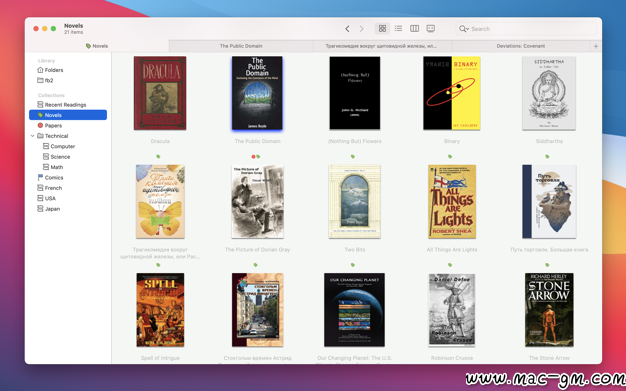Click the Siddhartha title label
Image resolution: width=626 pixels, height=391 pixels.
[549, 141]
